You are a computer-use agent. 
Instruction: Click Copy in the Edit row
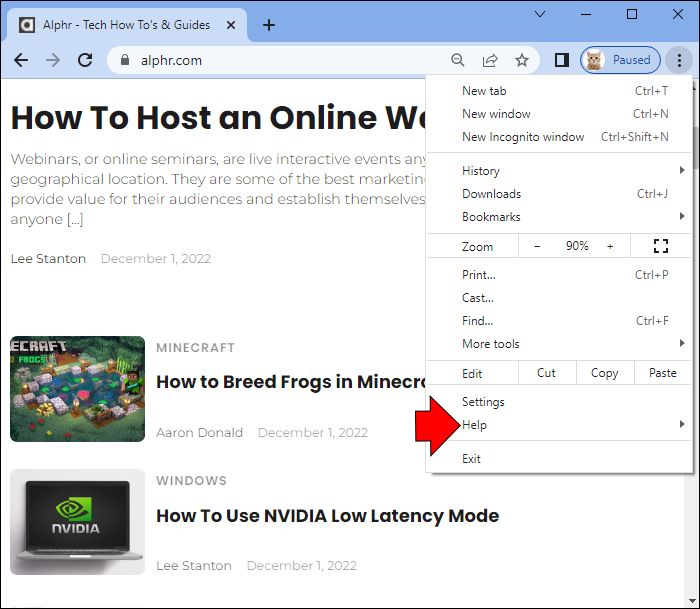click(605, 373)
